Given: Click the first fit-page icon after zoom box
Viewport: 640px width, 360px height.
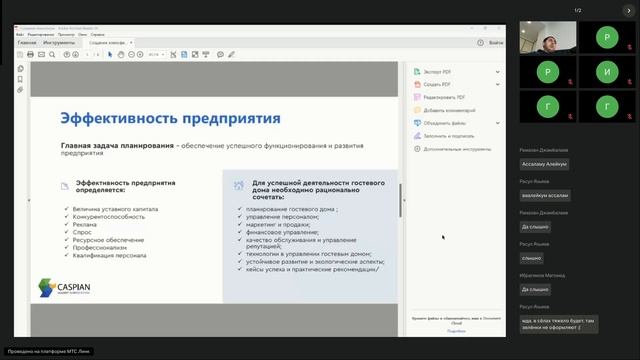Looking at the screenshot, I should pyautogui.click(x=173, y=54).
